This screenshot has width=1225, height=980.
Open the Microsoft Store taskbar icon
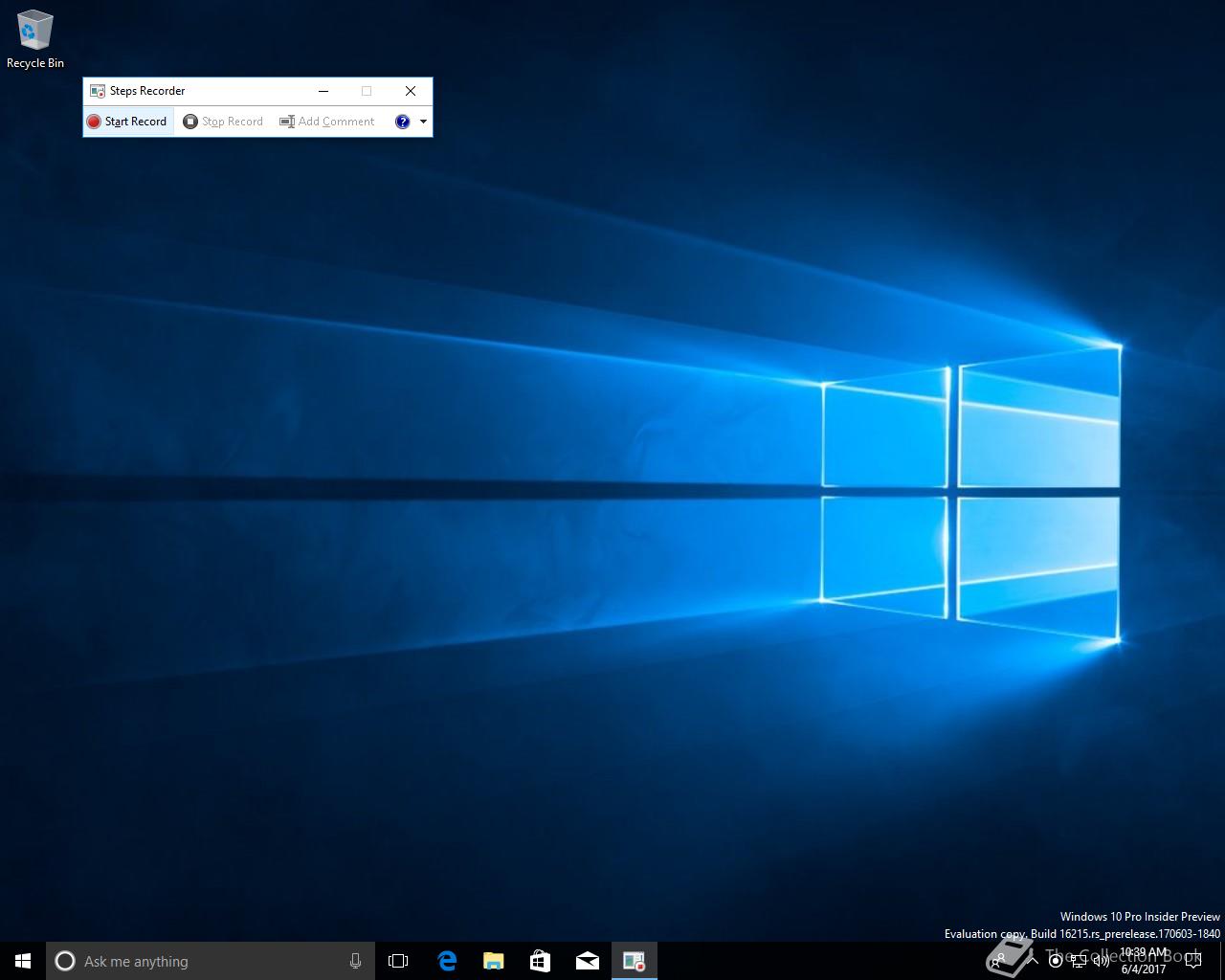(x=540, y=961)
